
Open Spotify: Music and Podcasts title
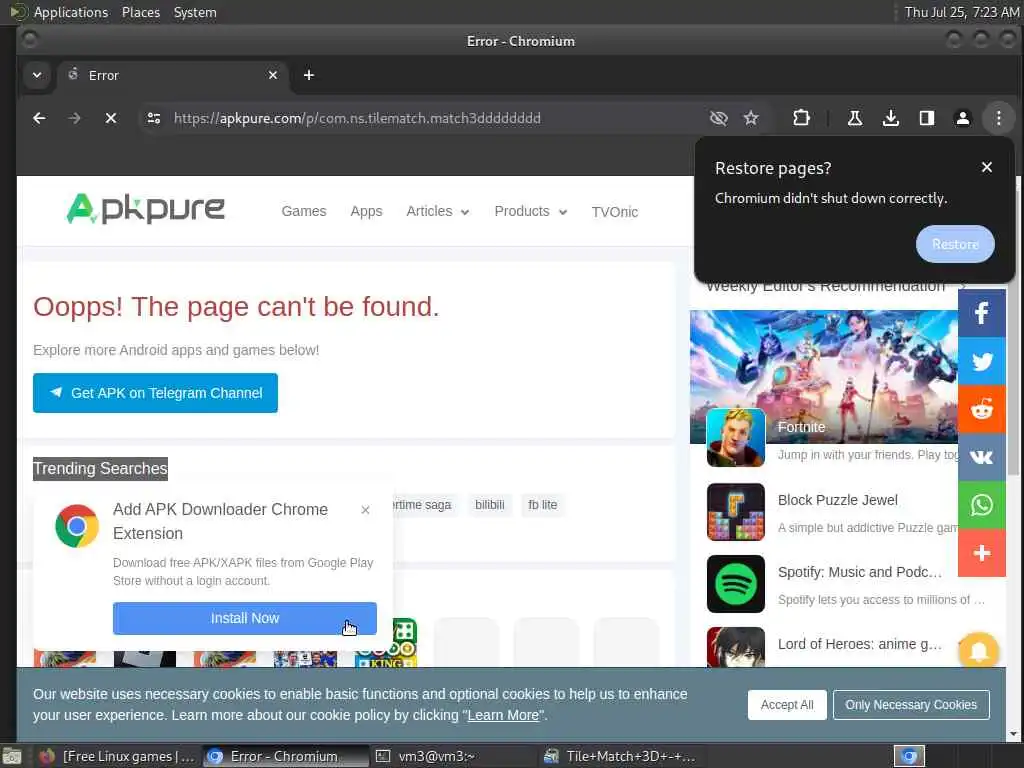coord(859,572)
